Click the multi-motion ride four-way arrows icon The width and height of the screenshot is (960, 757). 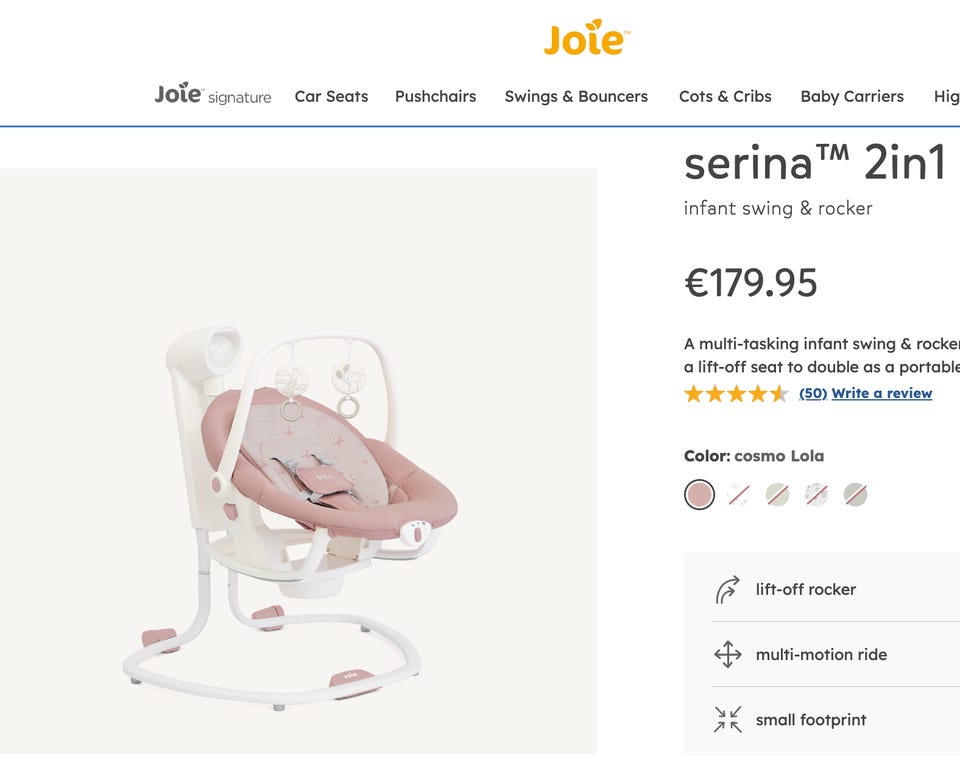click(x=728, y=655)
